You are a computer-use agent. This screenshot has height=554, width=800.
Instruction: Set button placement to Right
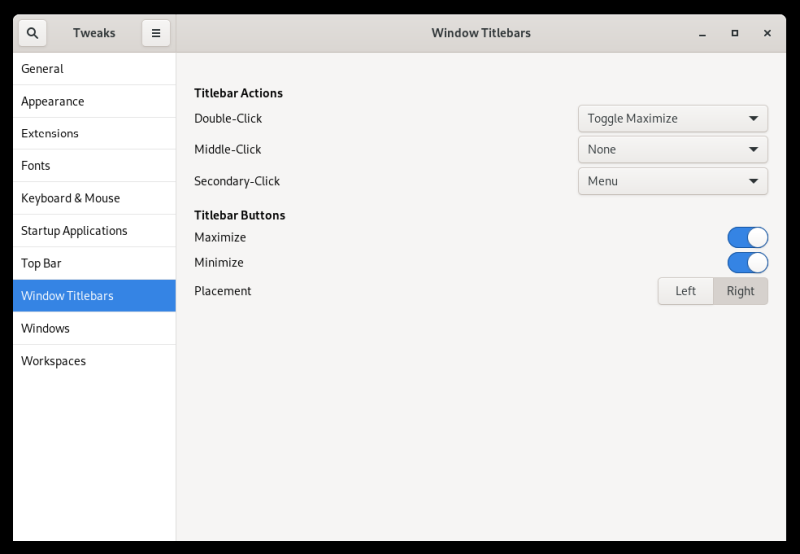741,291
